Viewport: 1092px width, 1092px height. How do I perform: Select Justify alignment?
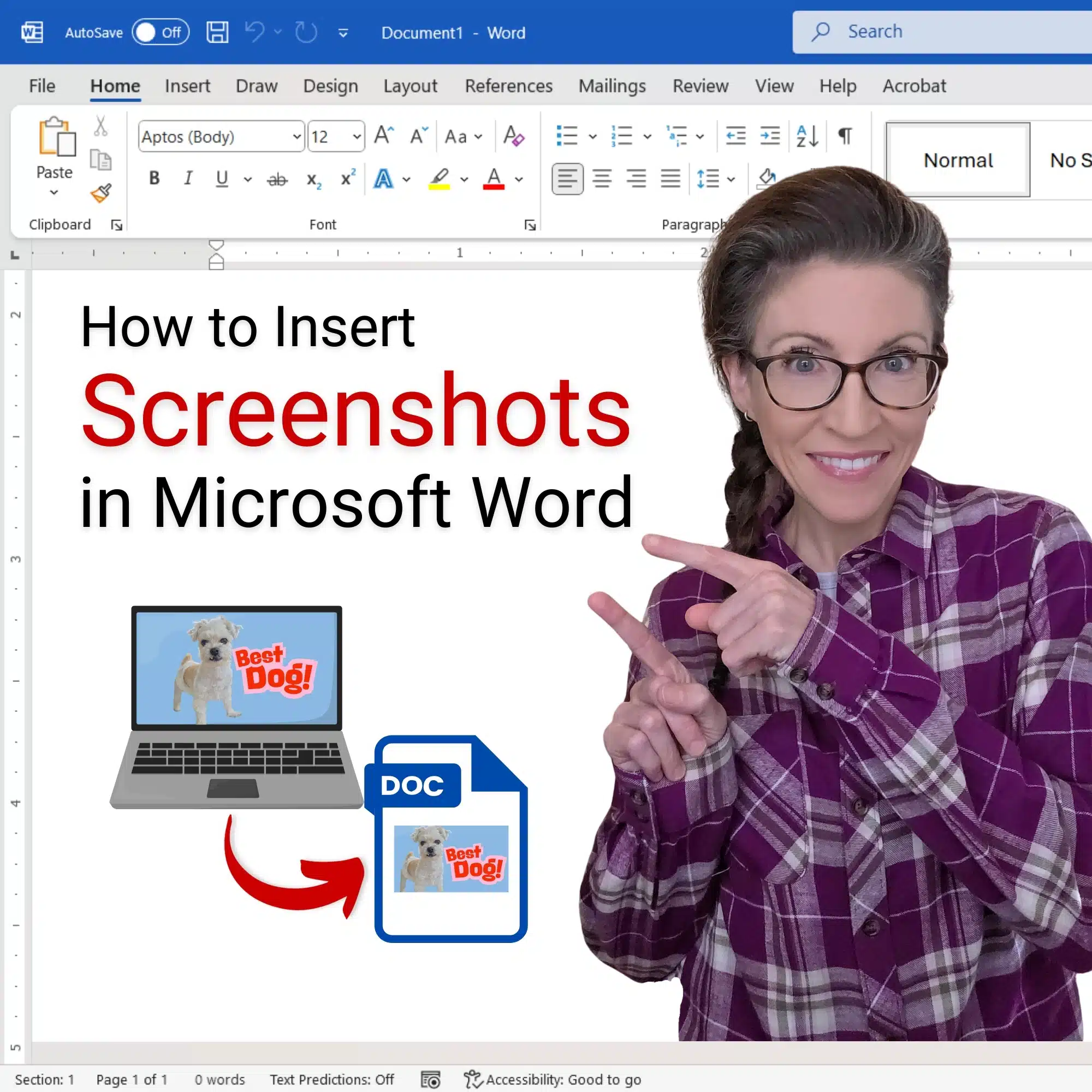point(670,179)
